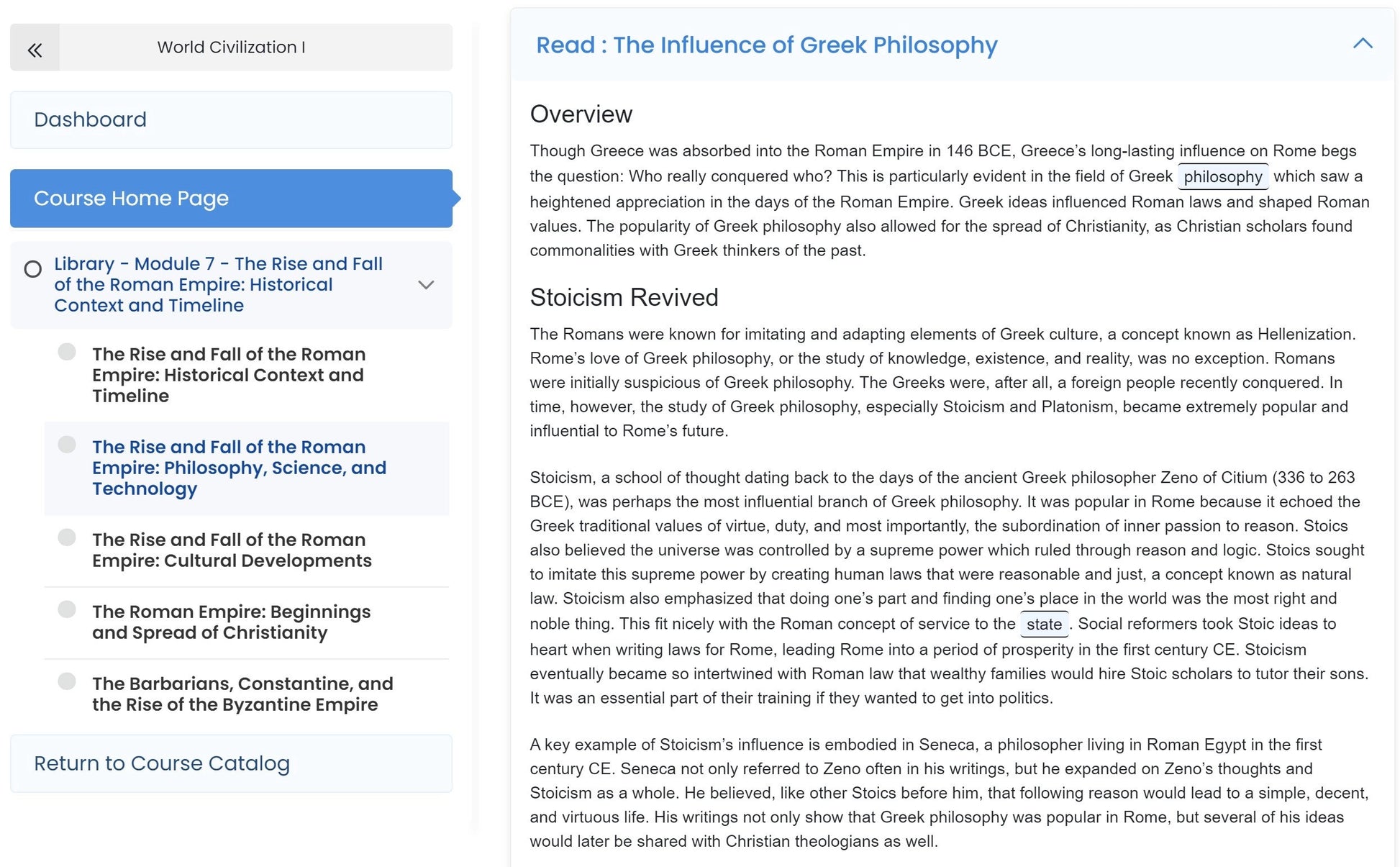
Task: Open the Dashboard menu item
Action: pyautogui.click(x=231, y=119)
